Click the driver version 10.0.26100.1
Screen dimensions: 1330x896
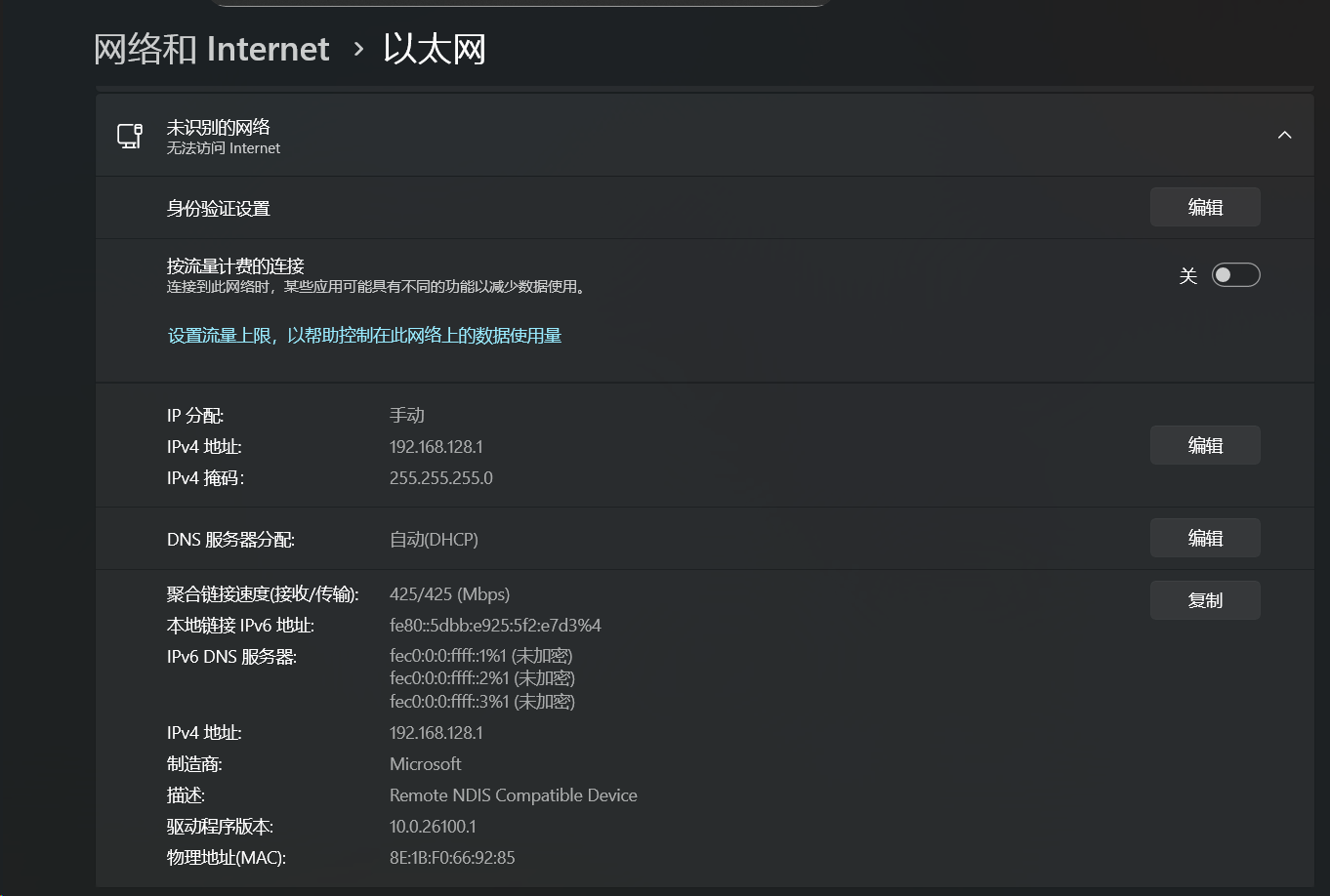433,827
